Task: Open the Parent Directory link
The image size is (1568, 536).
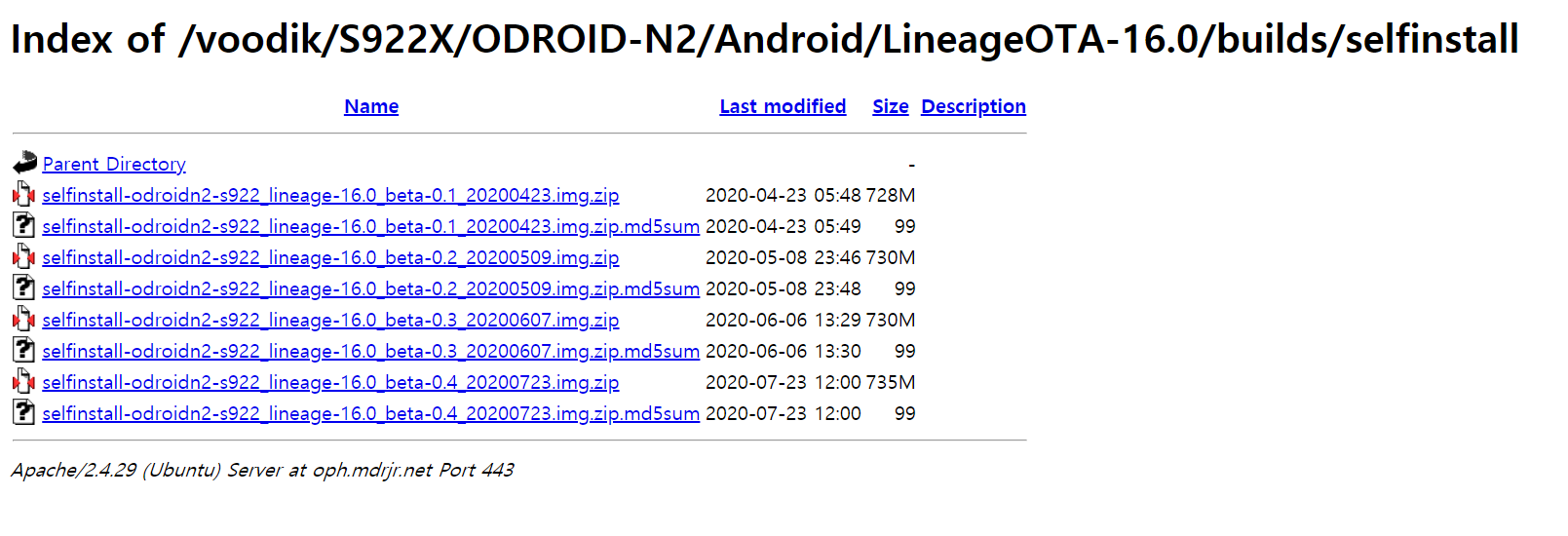Action: click(114, 164)
